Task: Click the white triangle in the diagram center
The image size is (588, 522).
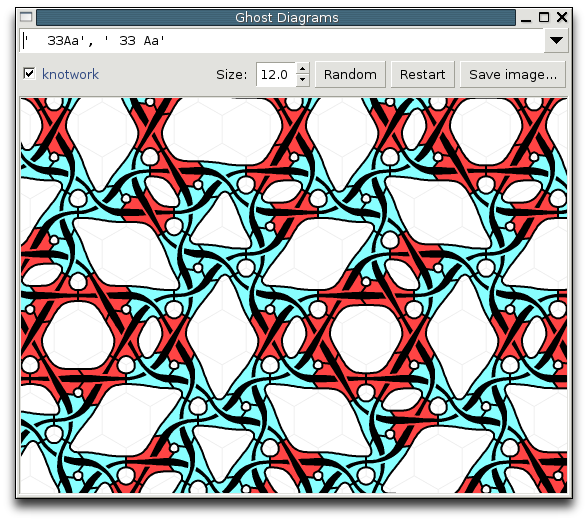Action: [222, 222]
